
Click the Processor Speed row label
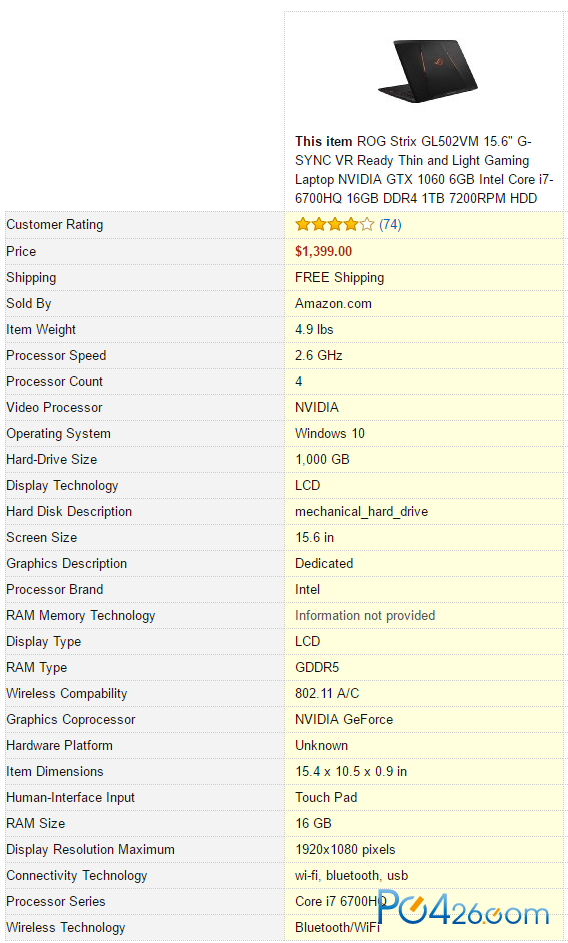[56, 355]
